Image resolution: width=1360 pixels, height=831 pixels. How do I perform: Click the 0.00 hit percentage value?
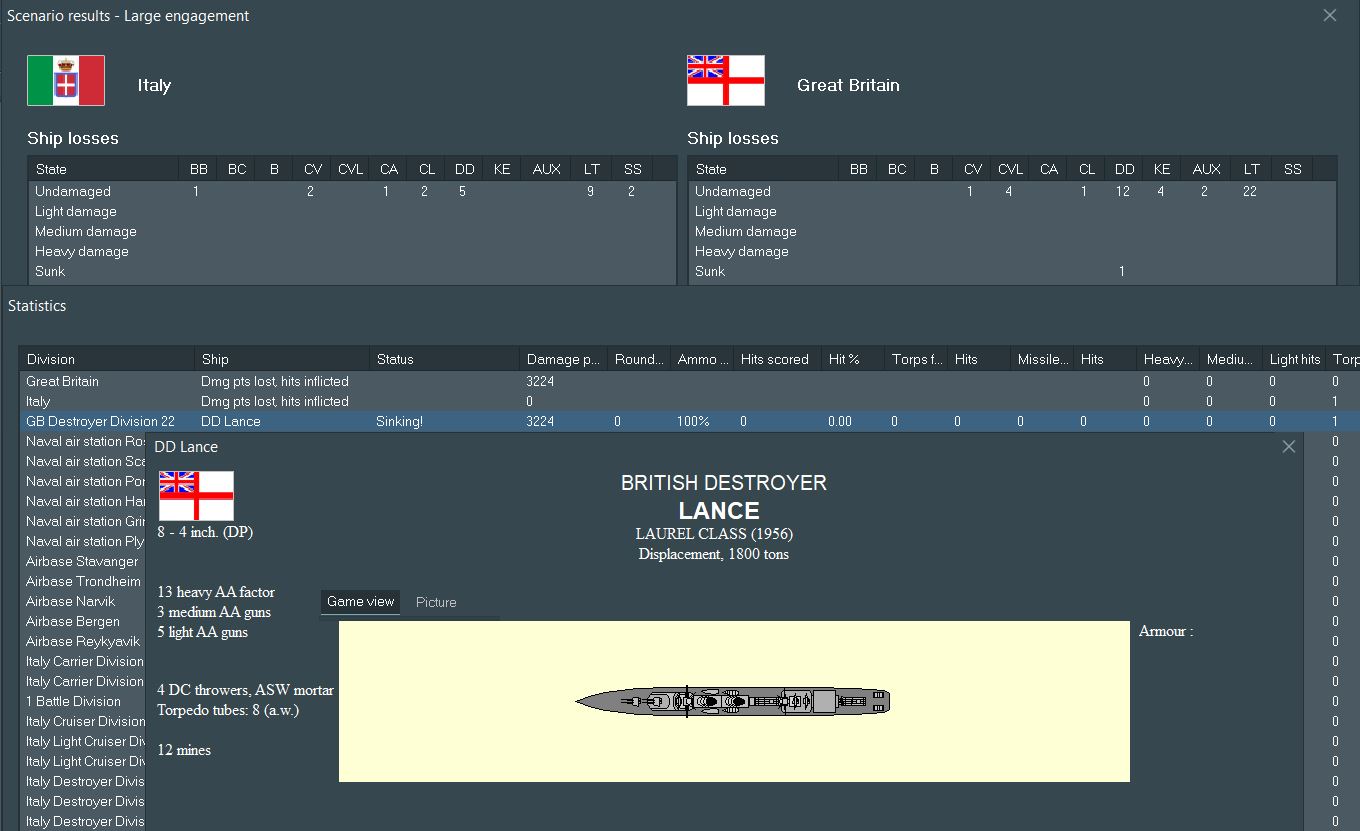(840, 421)
